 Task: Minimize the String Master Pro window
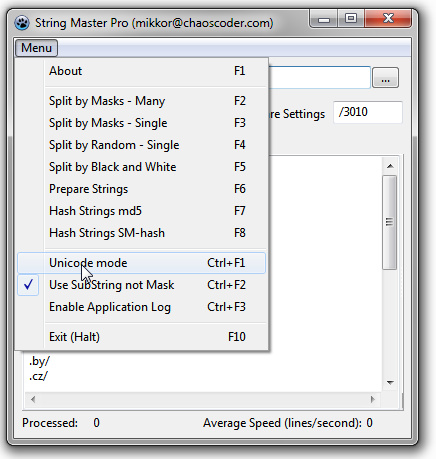[x=324, y=19]
